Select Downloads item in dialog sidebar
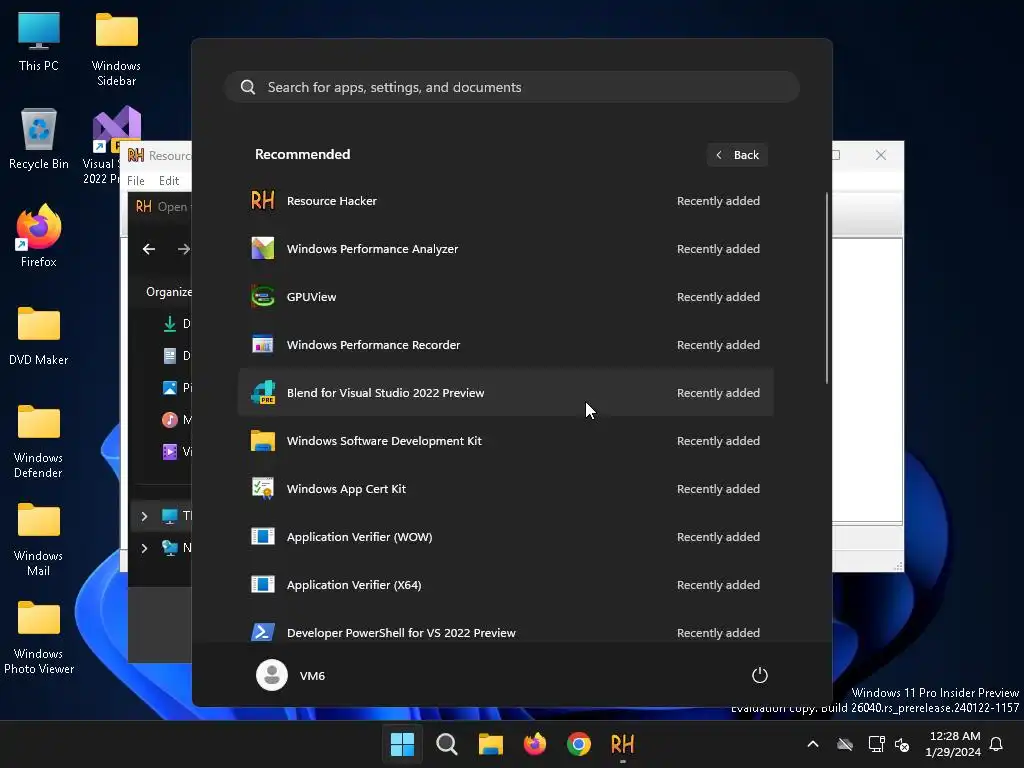Screen dimensions: 1024x768 (x=176, y=323)
